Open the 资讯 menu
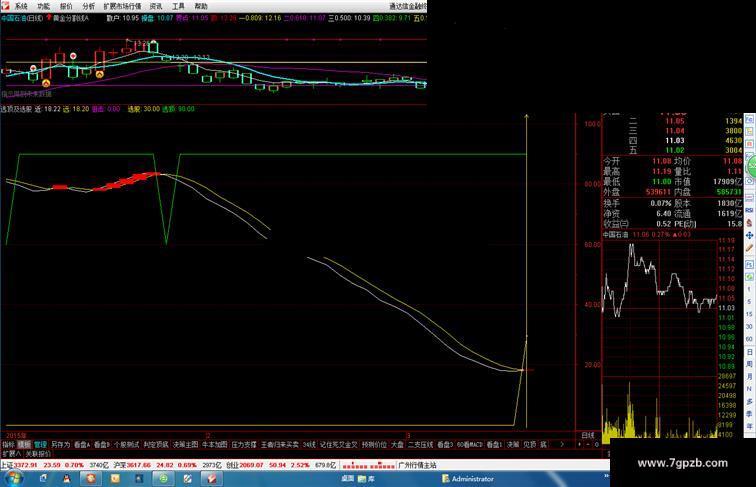Image resolution: width=756 pixels, height=487 pixels. [156, 6]
